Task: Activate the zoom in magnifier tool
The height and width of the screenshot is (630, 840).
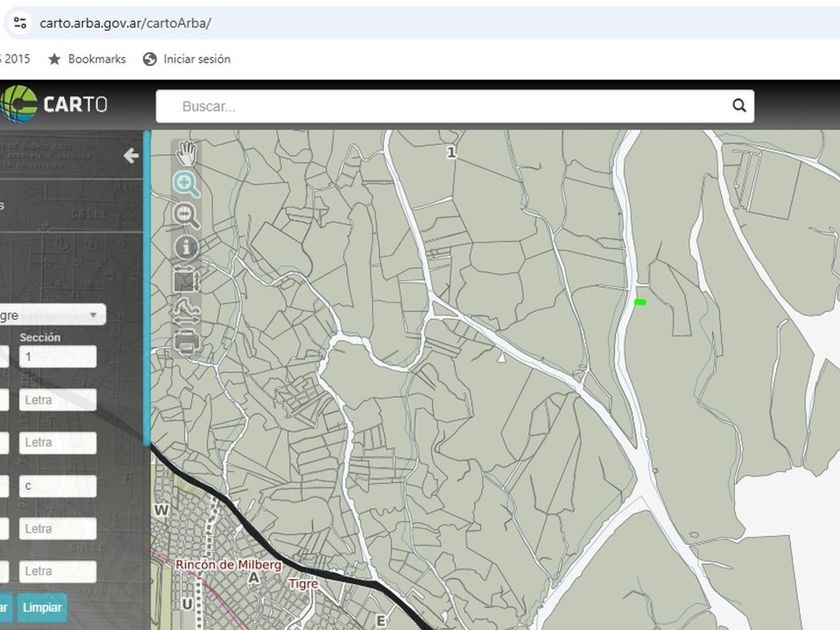Action: coord(186,184)
